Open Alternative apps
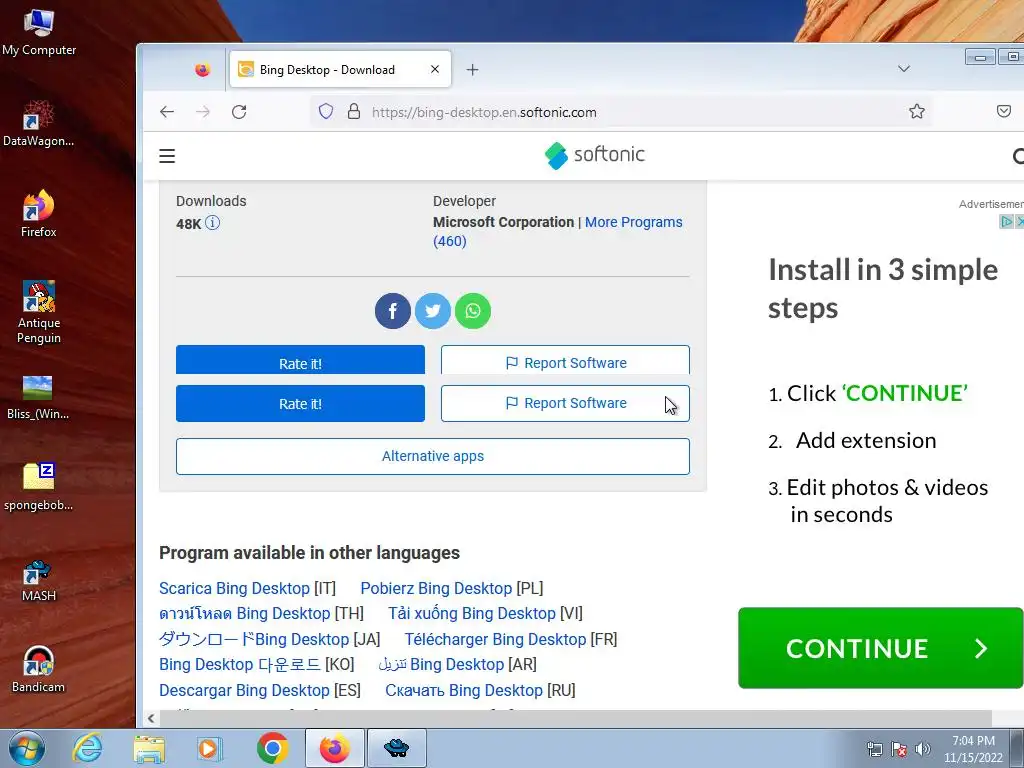 click(432, 456)
